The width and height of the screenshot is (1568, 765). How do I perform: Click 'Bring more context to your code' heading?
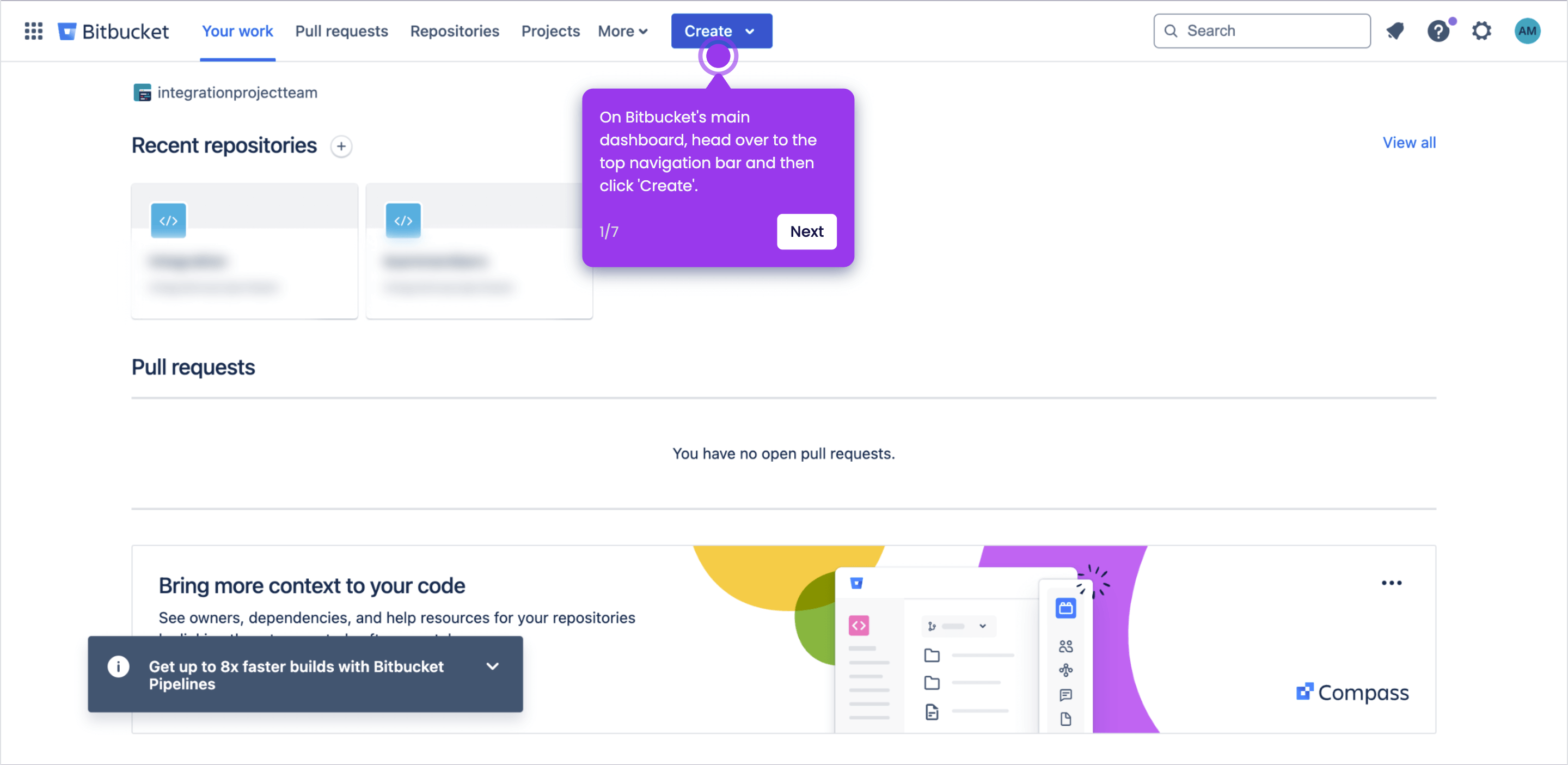tap(311, 585)
